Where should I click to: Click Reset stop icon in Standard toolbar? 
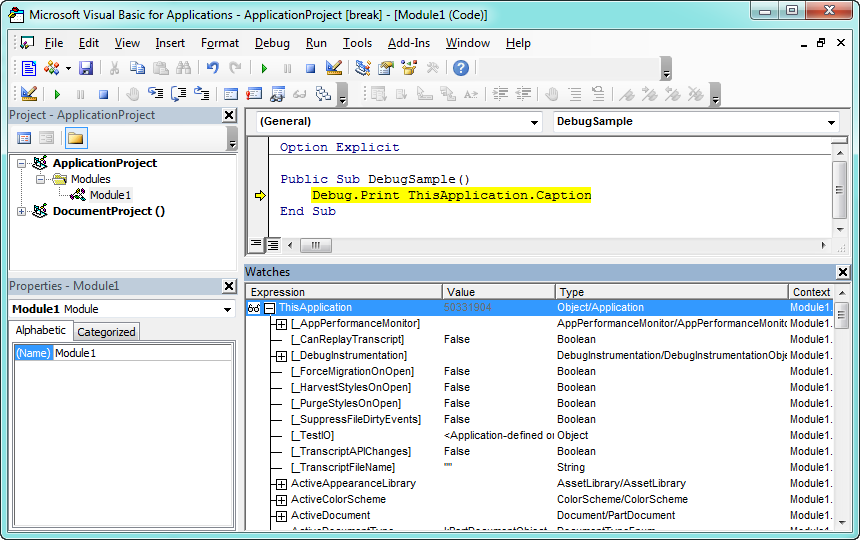click(310, 69)
